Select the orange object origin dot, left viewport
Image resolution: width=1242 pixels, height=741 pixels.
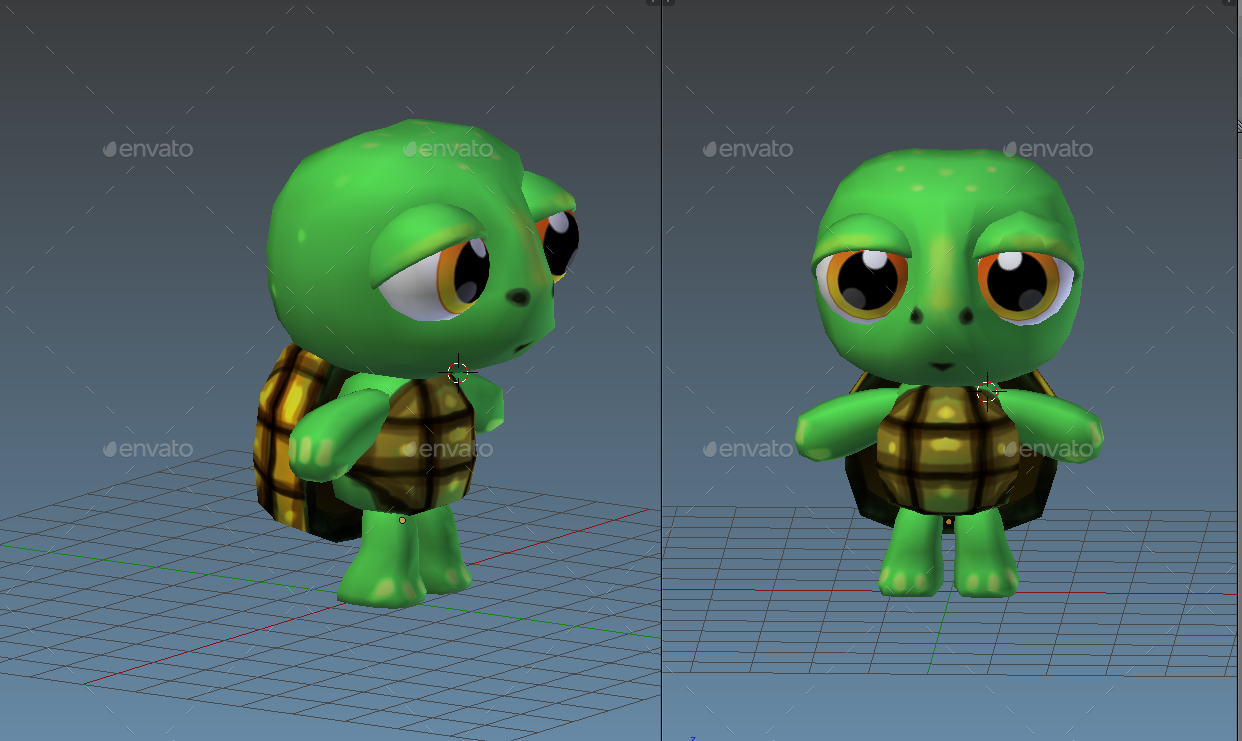pos(403,521)
